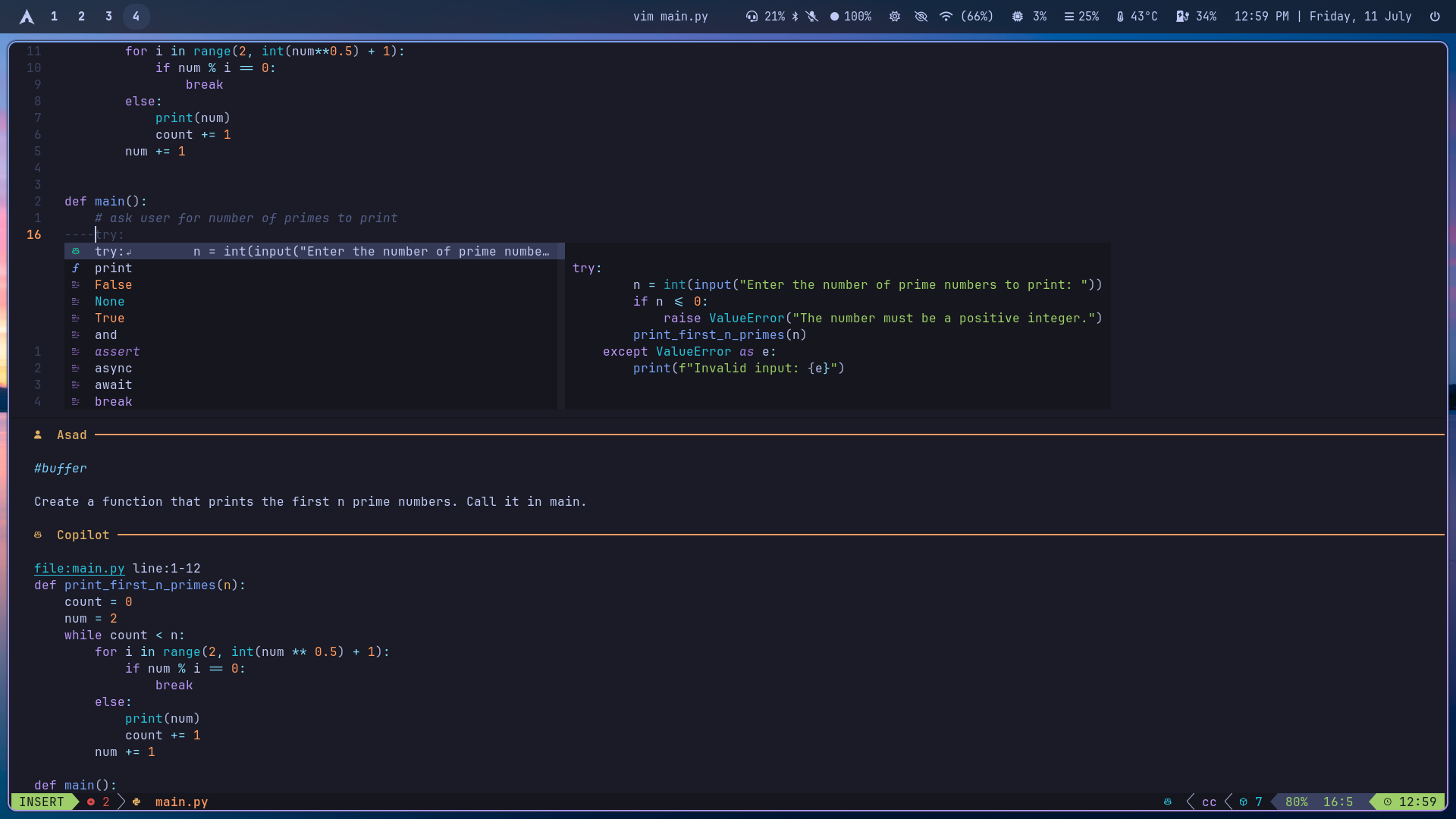Screen dimensions: 1456x819
Task: Click the 'Asad' chat header
Action: pyautogui.click(x=72, y=435)
